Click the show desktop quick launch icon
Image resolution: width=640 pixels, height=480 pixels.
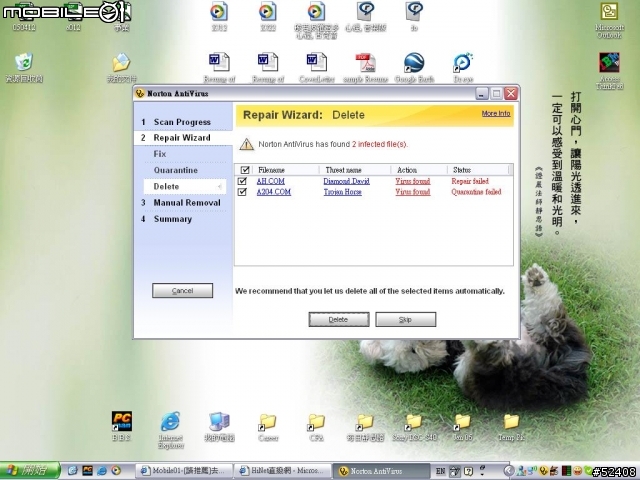point(72,471)
